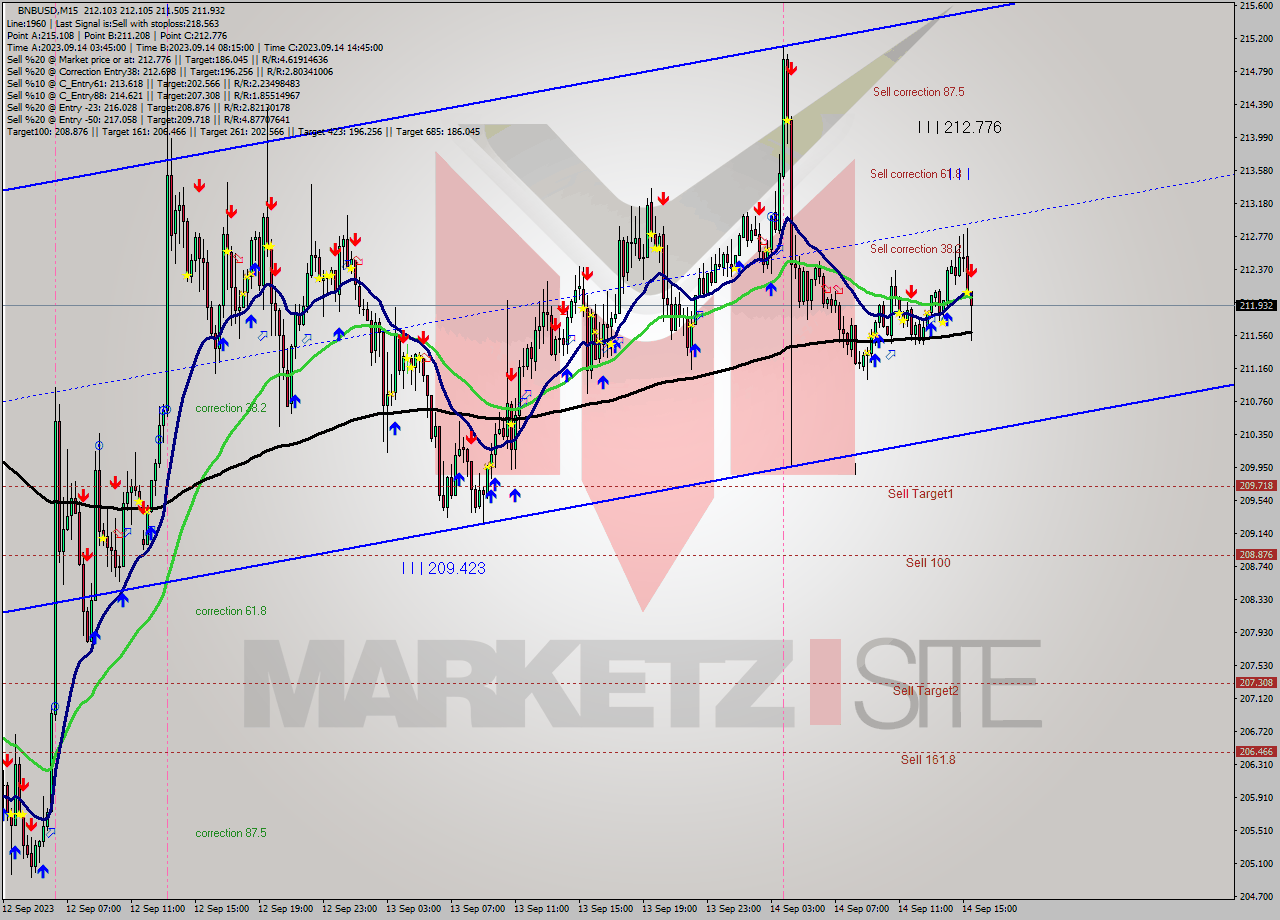Click the 'Target100: 208.876' targets line
Image resolution: width=1280 pixels, height=920 pixels.
click(x=243, y=131)
